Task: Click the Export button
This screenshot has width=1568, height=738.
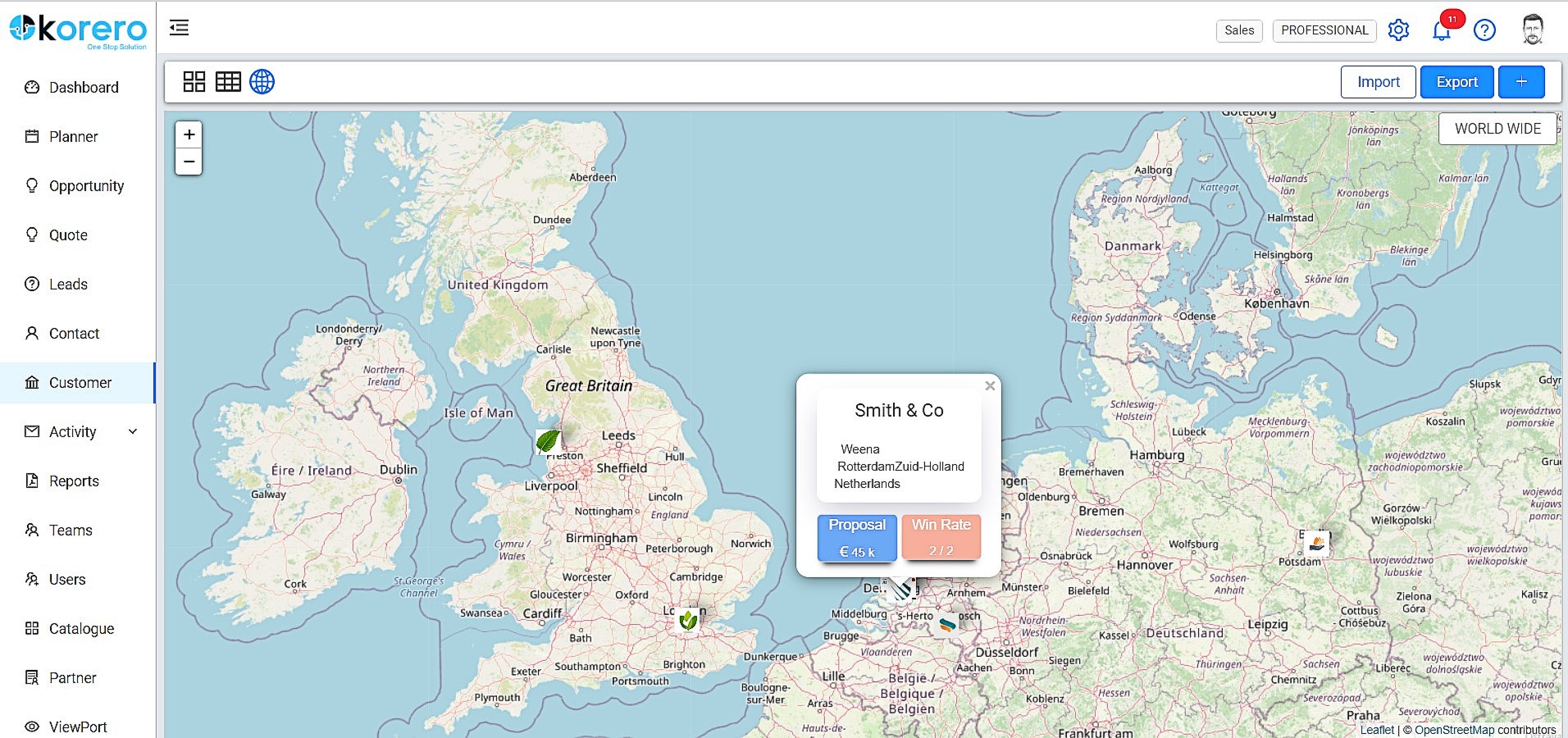Action: coord(1457,82)
